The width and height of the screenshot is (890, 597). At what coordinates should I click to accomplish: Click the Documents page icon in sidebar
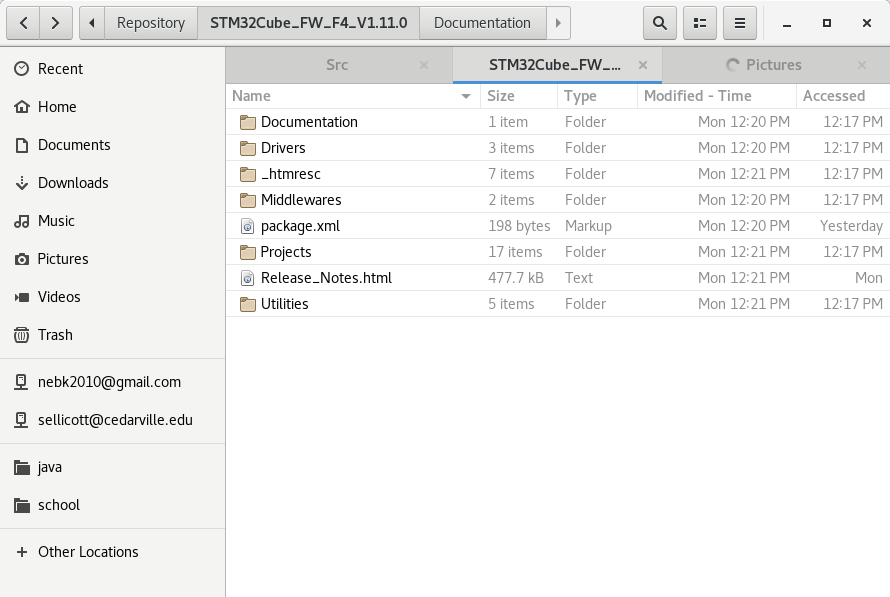pyautogui.click(x=22, y=145)
